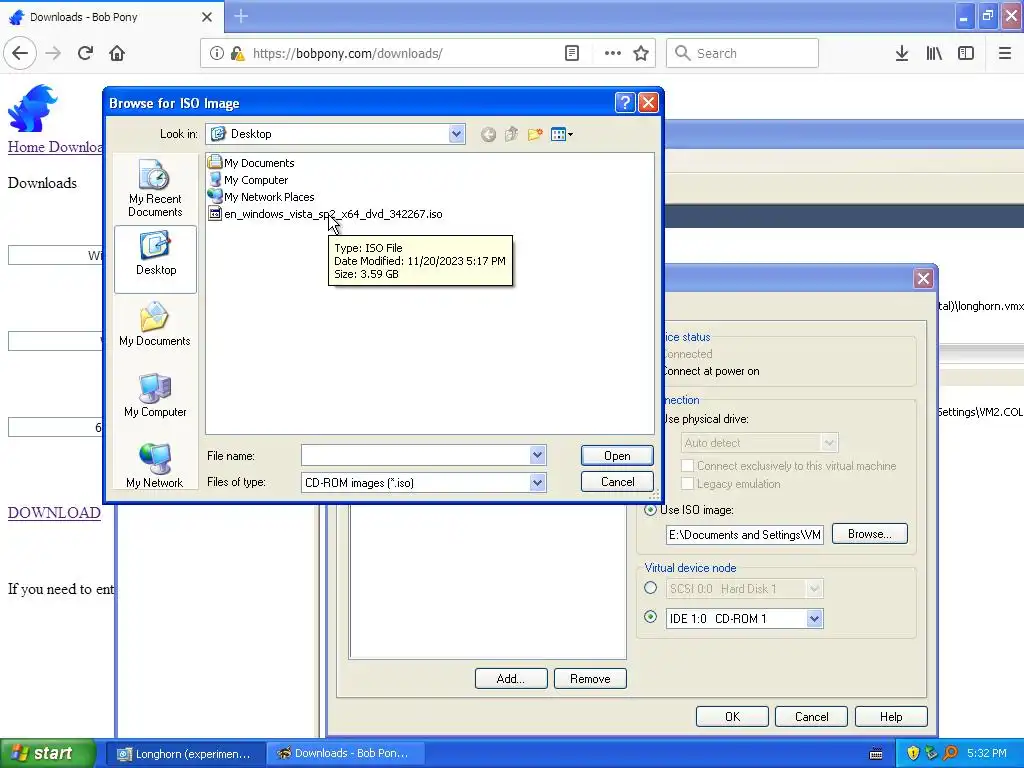The height and width of the screenshot is (768, 1024).
Task: Select IDE virtual device node radio
Action: [x=650, y=616]
